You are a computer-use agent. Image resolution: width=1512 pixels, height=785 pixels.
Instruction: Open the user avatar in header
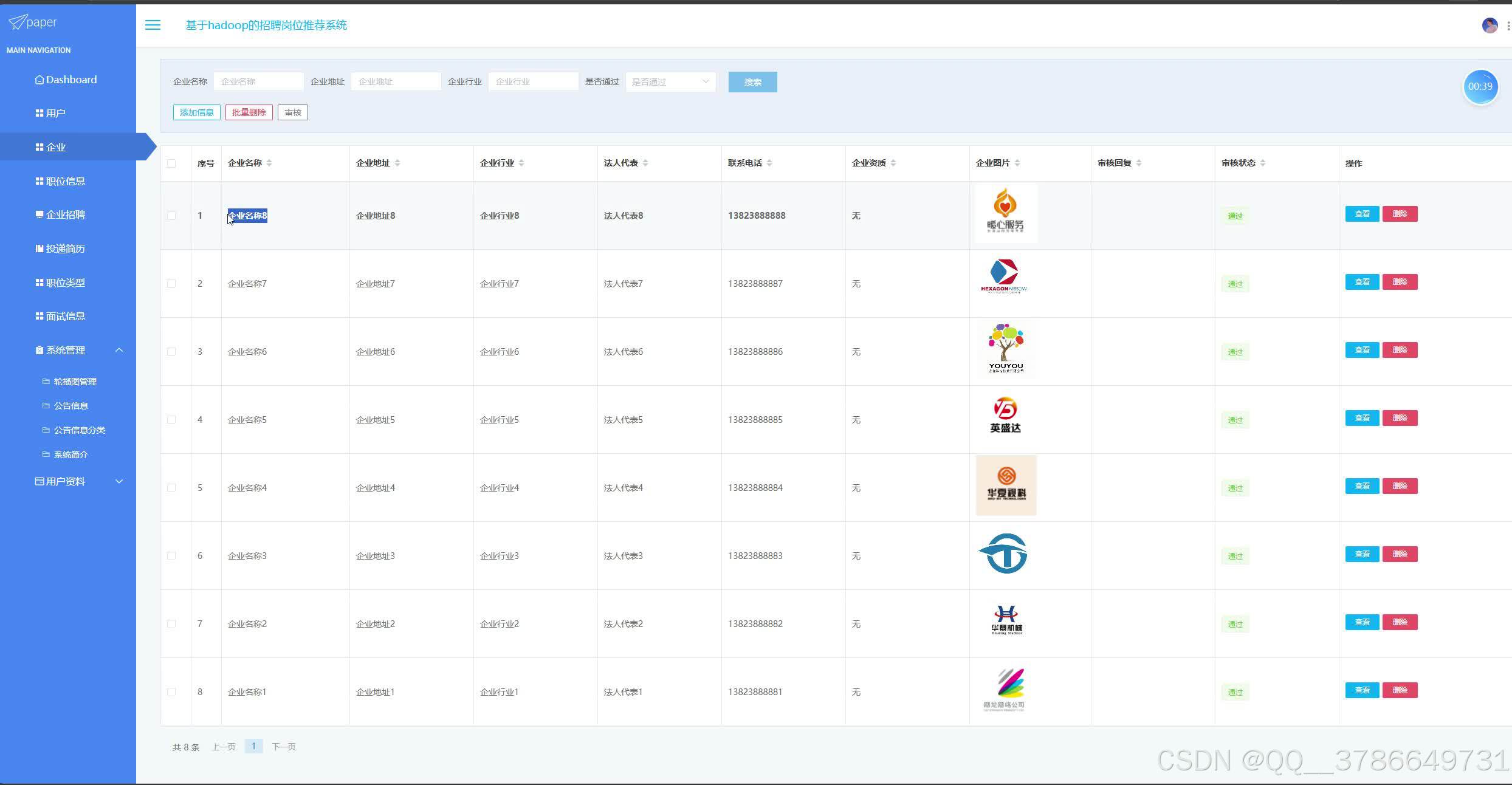[1490, 26]
